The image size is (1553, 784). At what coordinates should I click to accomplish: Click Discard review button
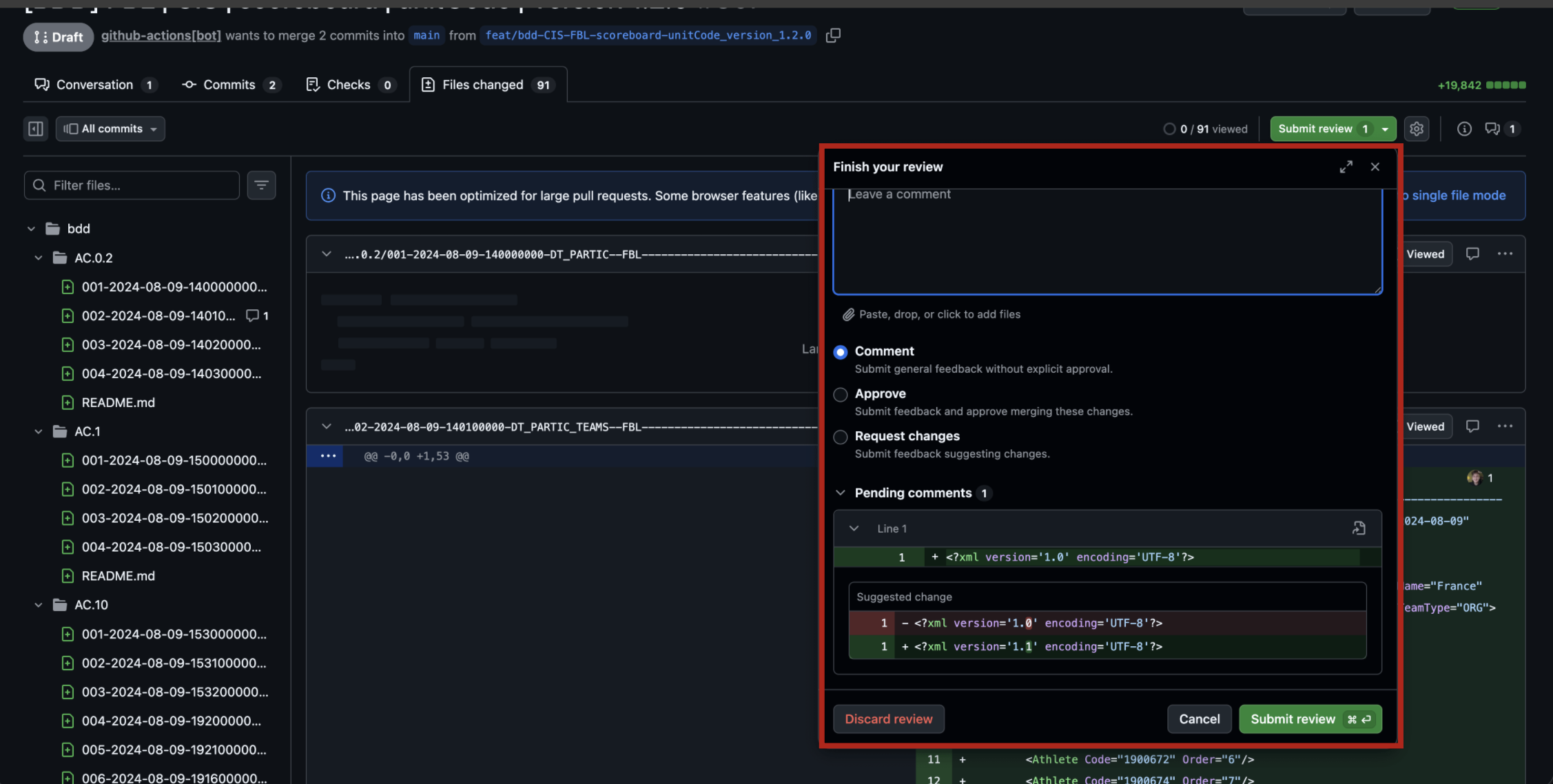[x=889, y=719]
